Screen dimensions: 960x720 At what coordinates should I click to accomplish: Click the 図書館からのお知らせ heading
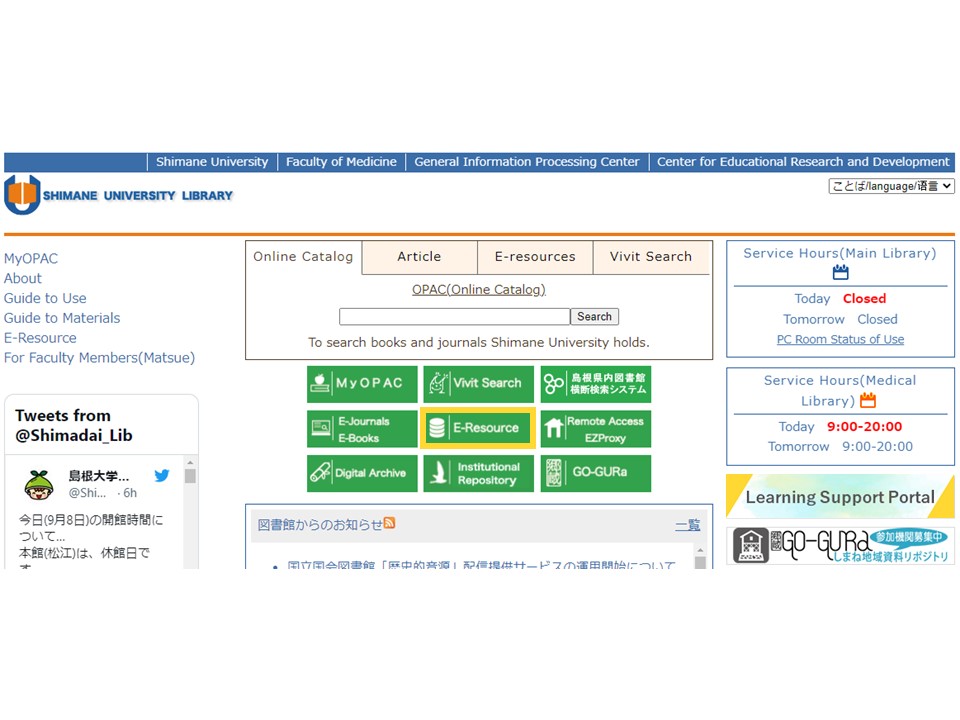(x=320, y=525)
